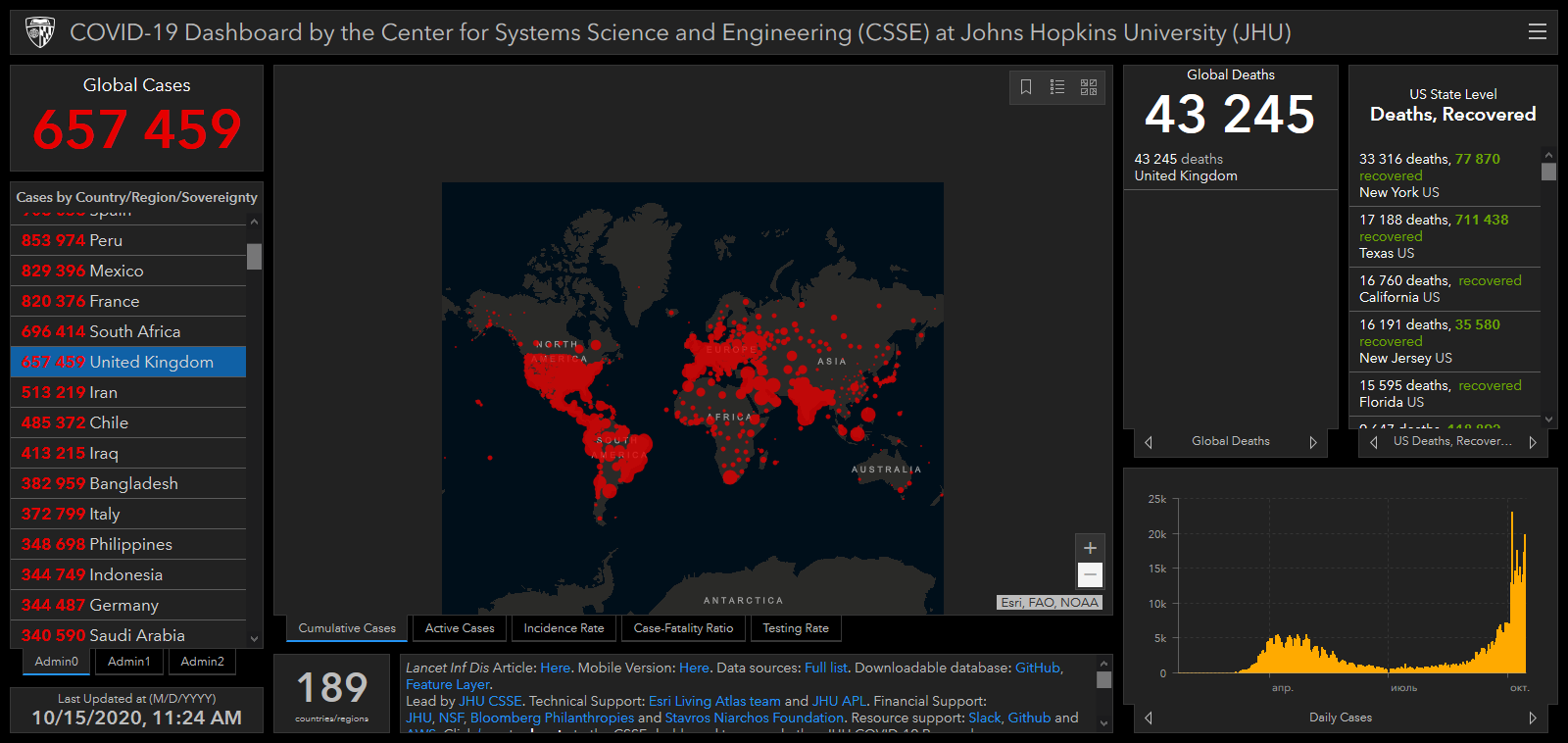
Task: Open the Full list data sources link
Action: click(x=826, y=668)
